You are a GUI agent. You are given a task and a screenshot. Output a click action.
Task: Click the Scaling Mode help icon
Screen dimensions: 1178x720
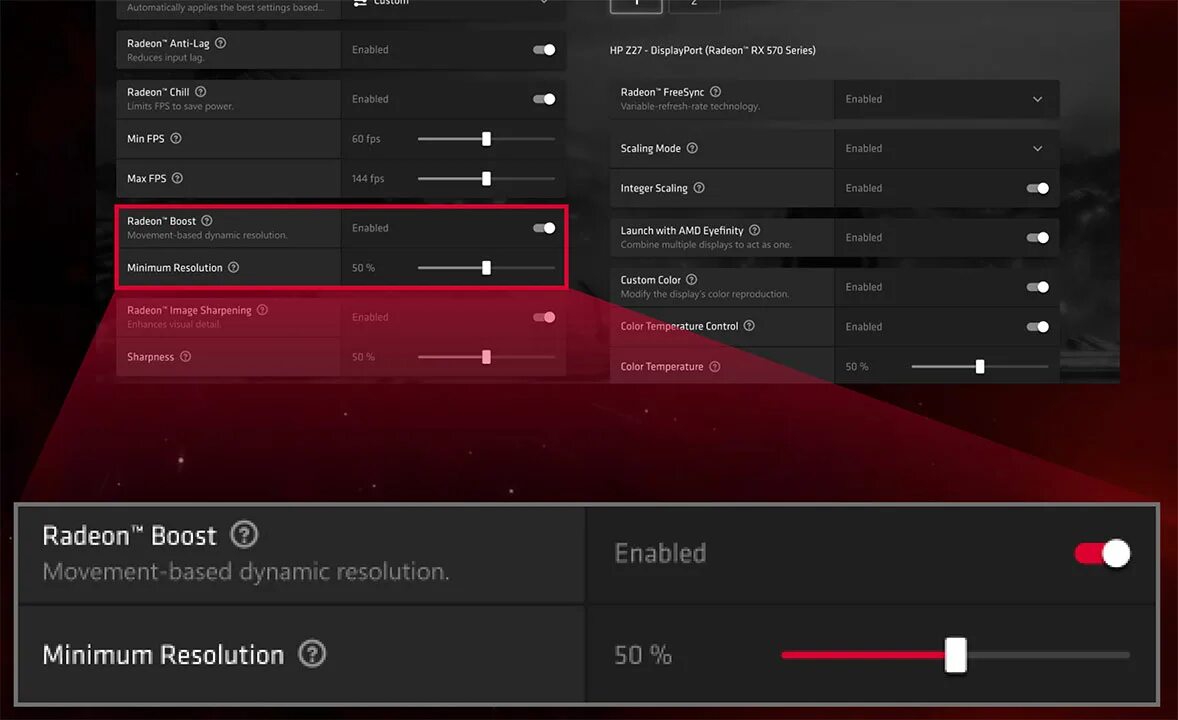[692, 148]
